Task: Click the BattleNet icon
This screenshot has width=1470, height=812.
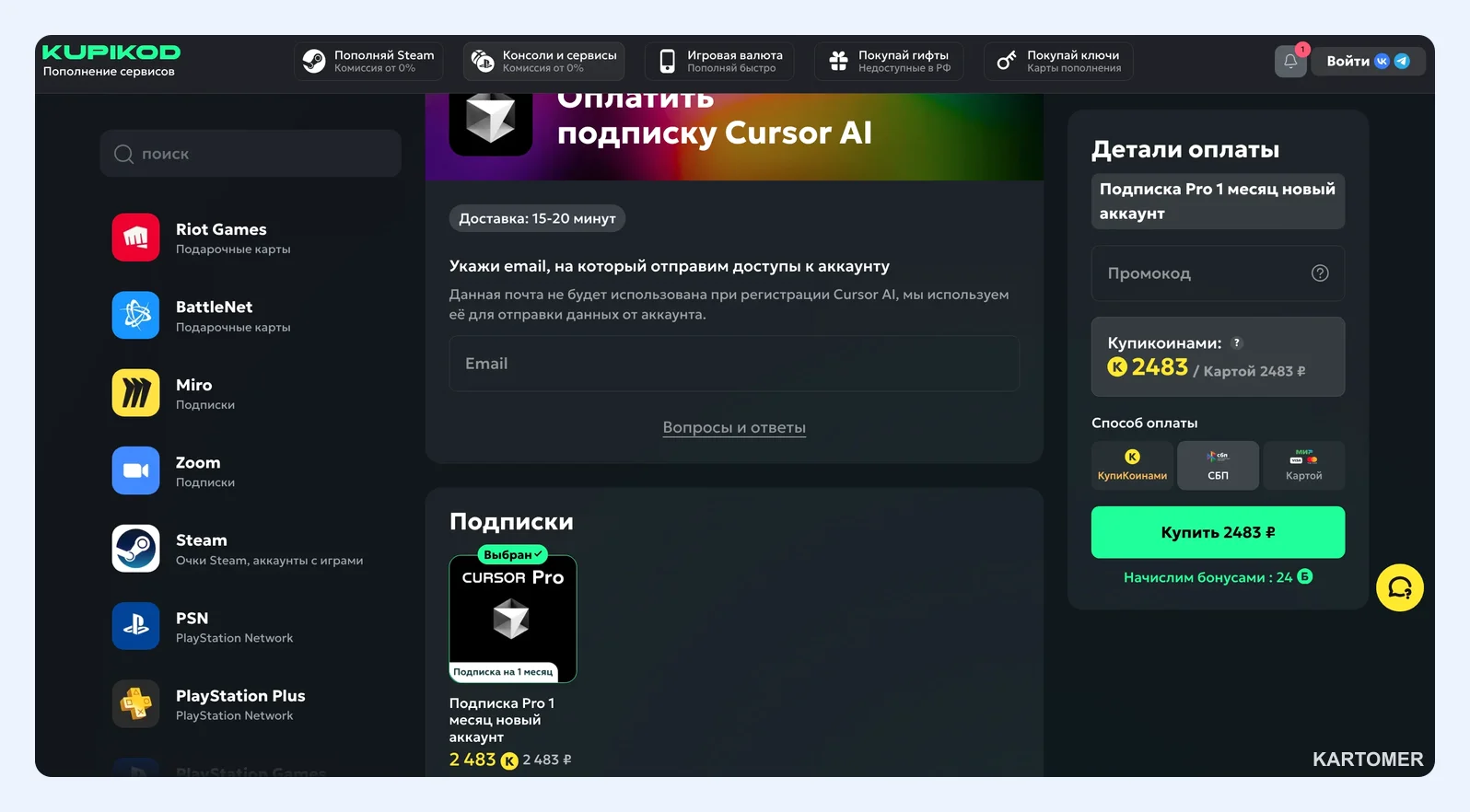Action: tap(136, 315)
